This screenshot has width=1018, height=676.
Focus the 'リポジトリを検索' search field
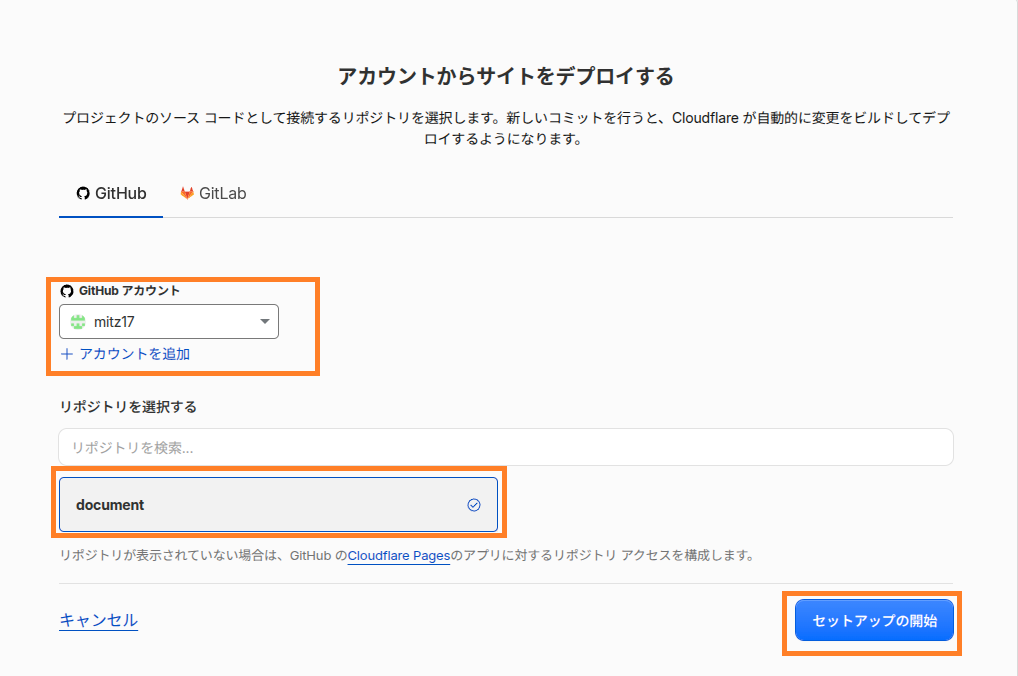point(506,447)
